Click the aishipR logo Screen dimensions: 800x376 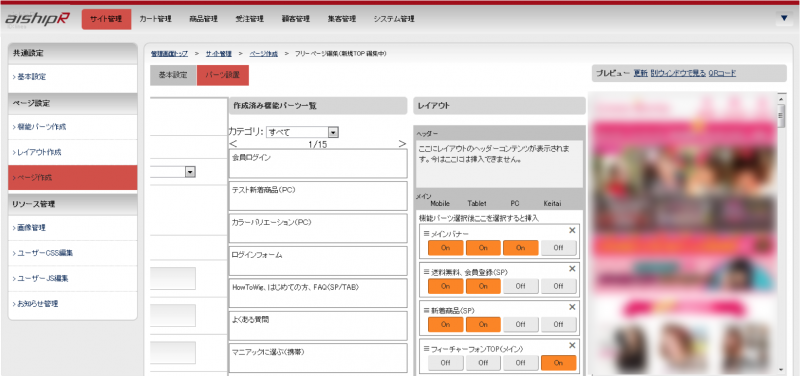click(38, 19)
